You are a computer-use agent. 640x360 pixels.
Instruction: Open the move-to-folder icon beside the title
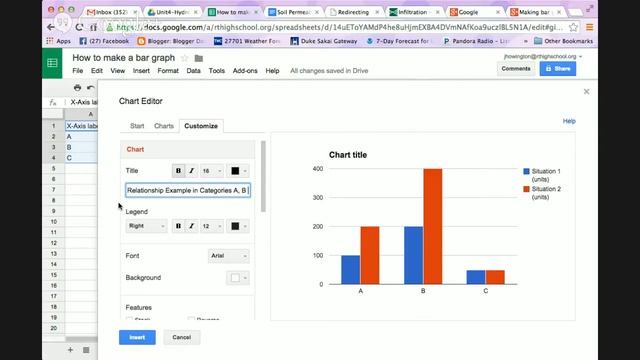(199, 58)
